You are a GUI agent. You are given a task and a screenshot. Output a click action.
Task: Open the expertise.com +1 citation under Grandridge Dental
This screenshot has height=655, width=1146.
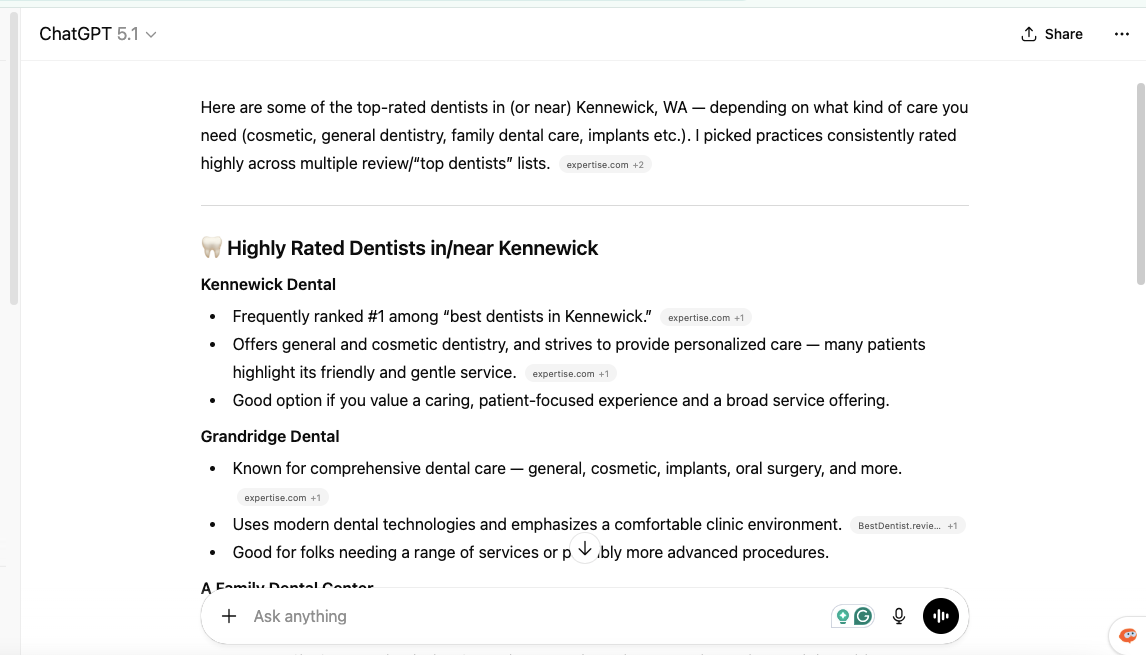[283, 497]
